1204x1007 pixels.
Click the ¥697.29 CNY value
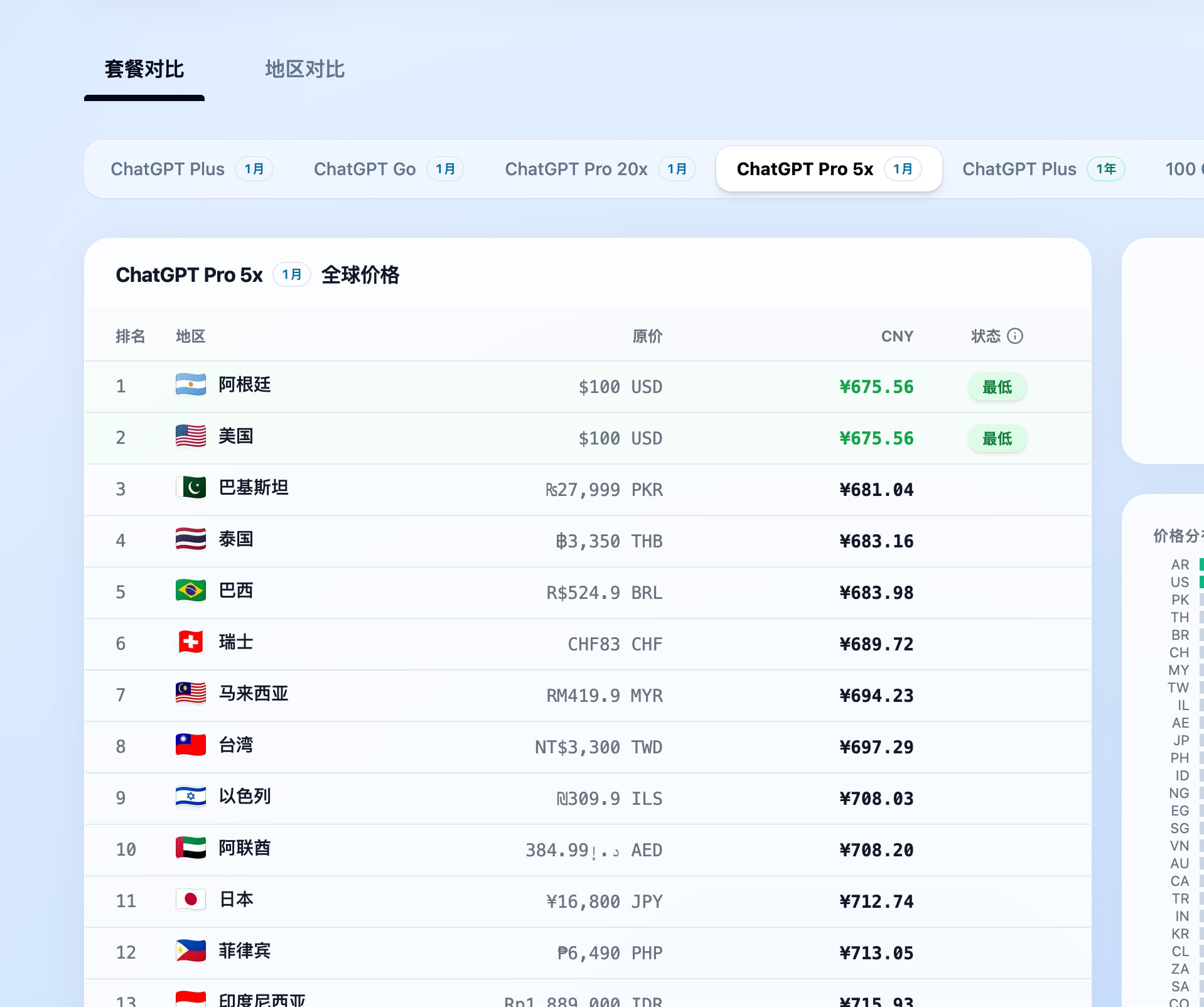click(x=876, y=747)
